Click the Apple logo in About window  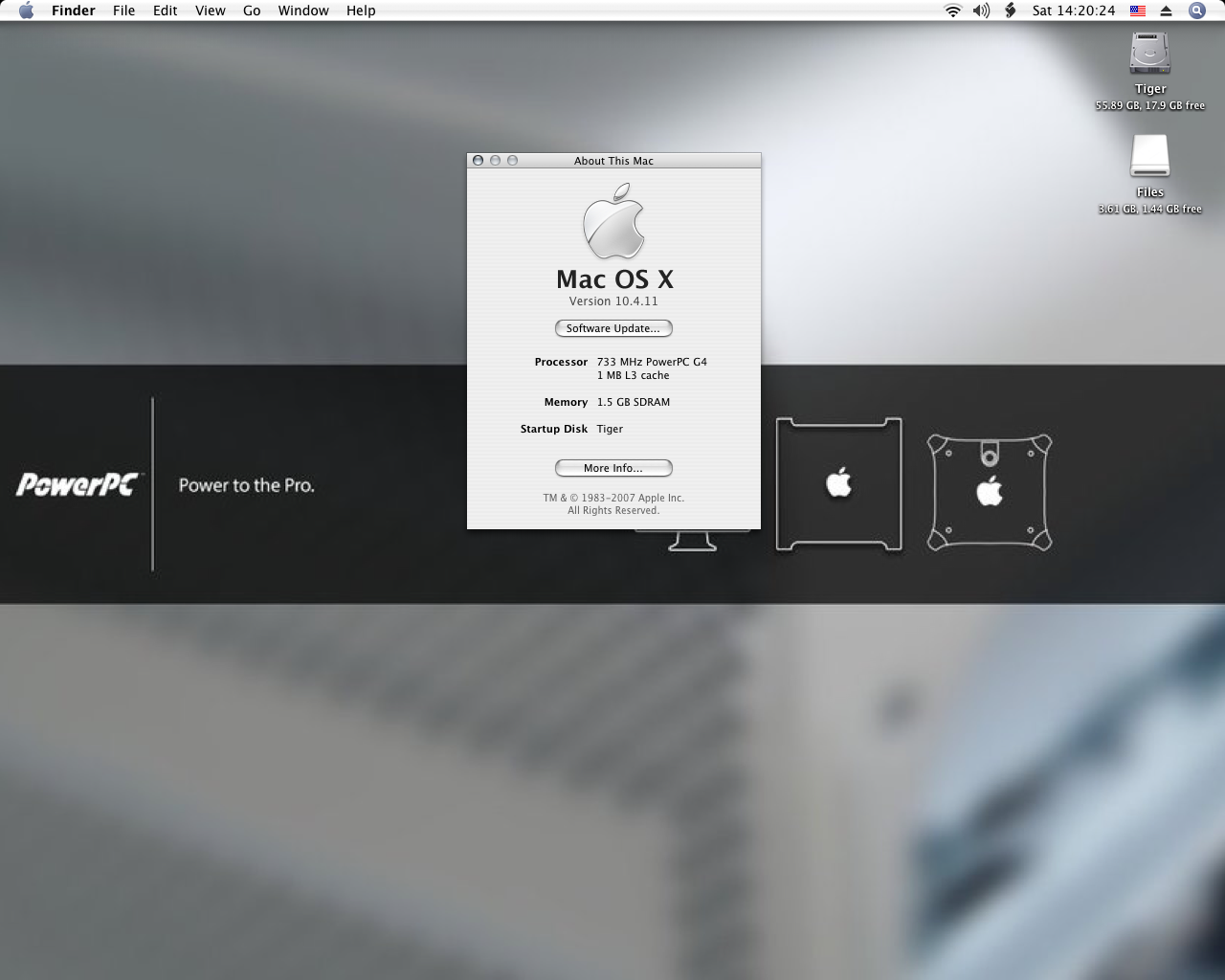click(x=613, y=221)
